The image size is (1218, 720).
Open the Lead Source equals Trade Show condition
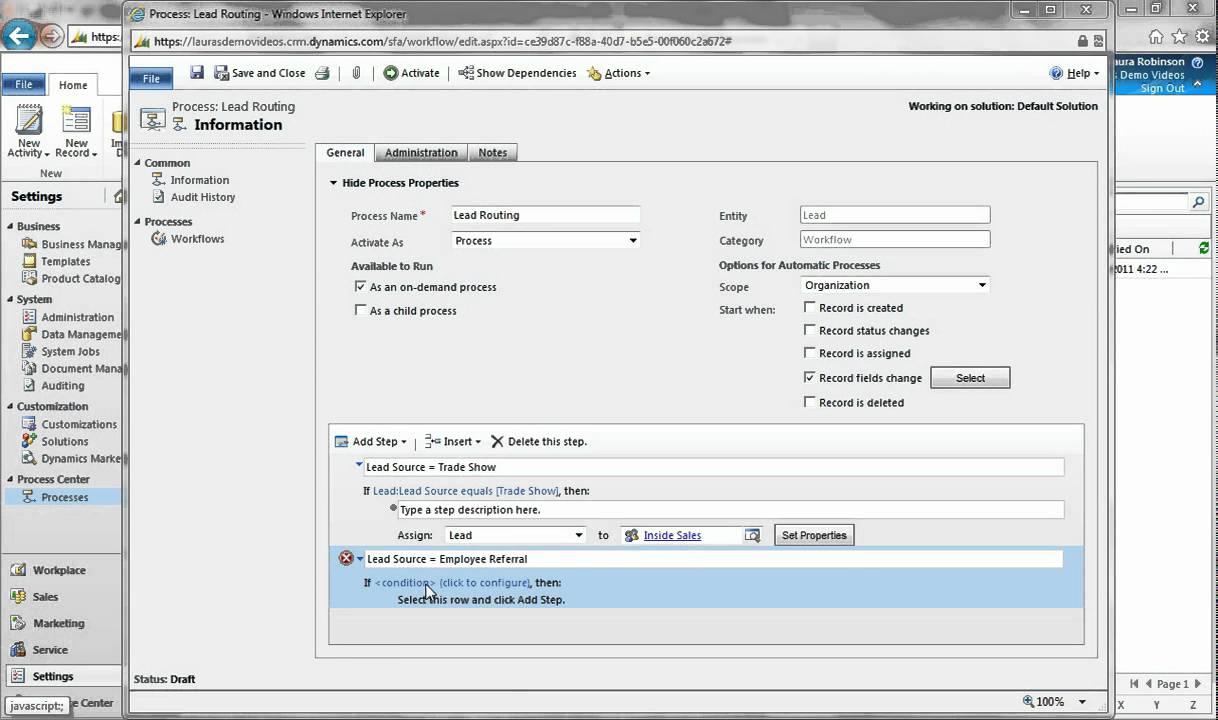465,491
